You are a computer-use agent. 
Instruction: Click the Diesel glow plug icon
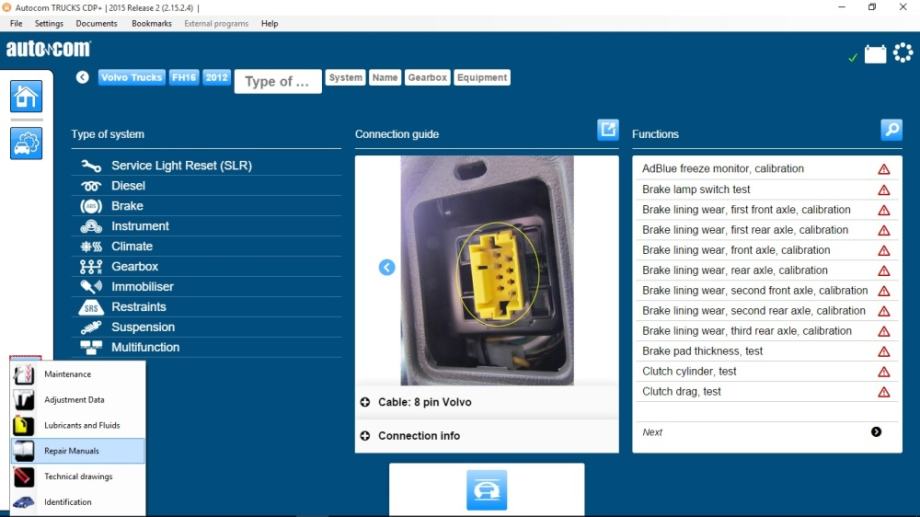click(91, 186)
